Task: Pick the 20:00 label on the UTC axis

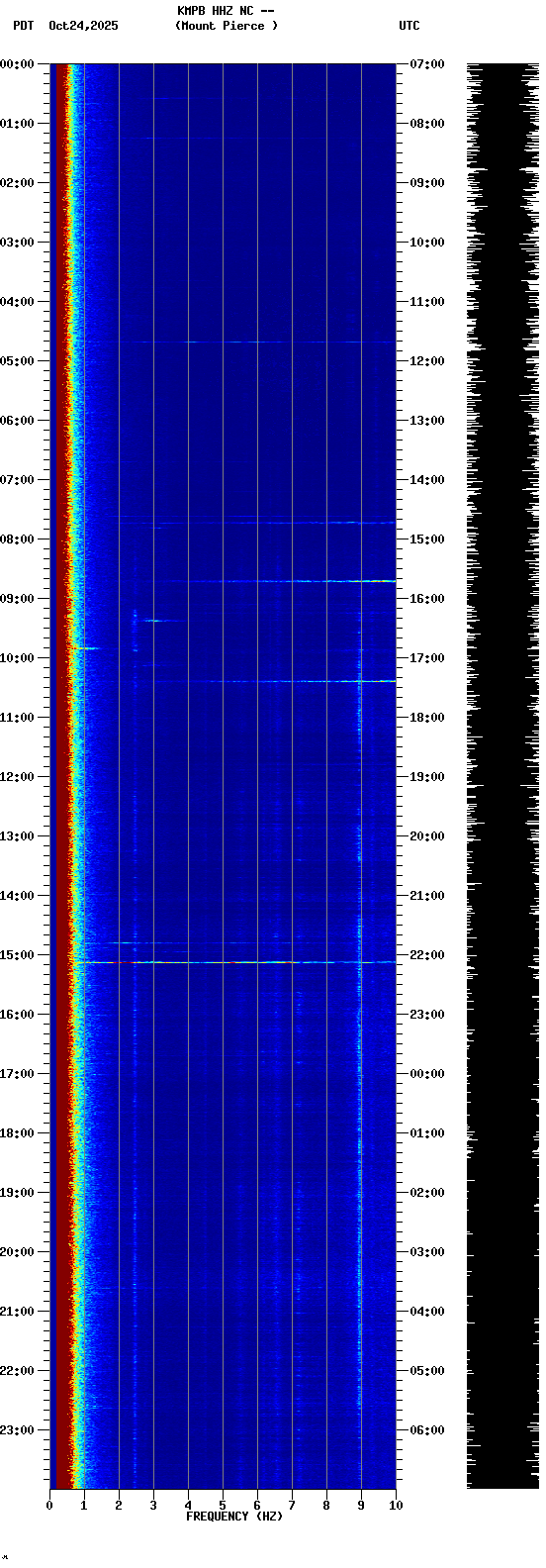Action: click(427, 836)
